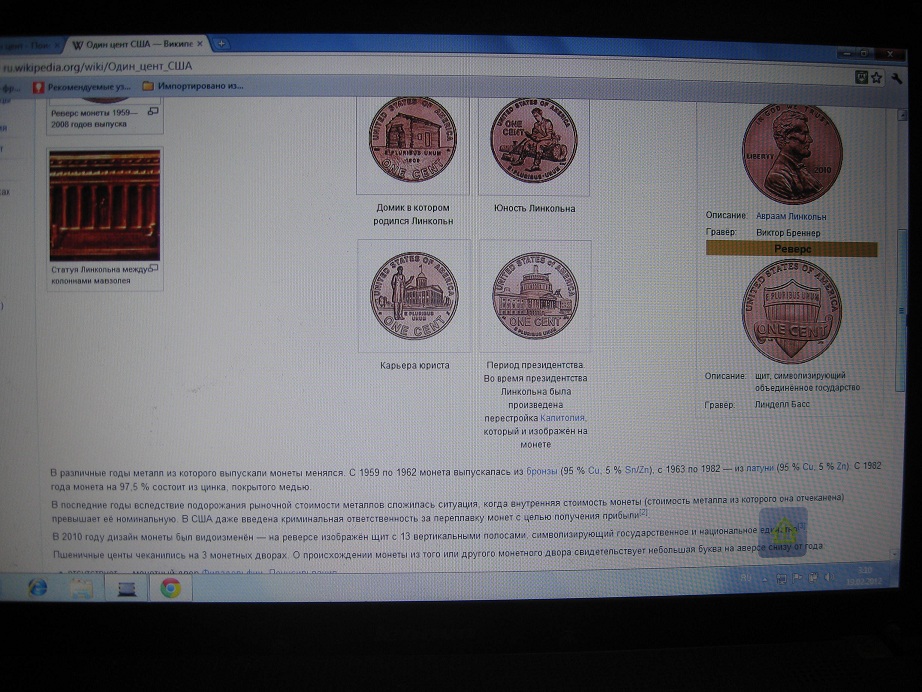Screen dimensions: 922x692
Task: Click the Lincoln birthplace cabin coin image
Action: click(413, 140)
